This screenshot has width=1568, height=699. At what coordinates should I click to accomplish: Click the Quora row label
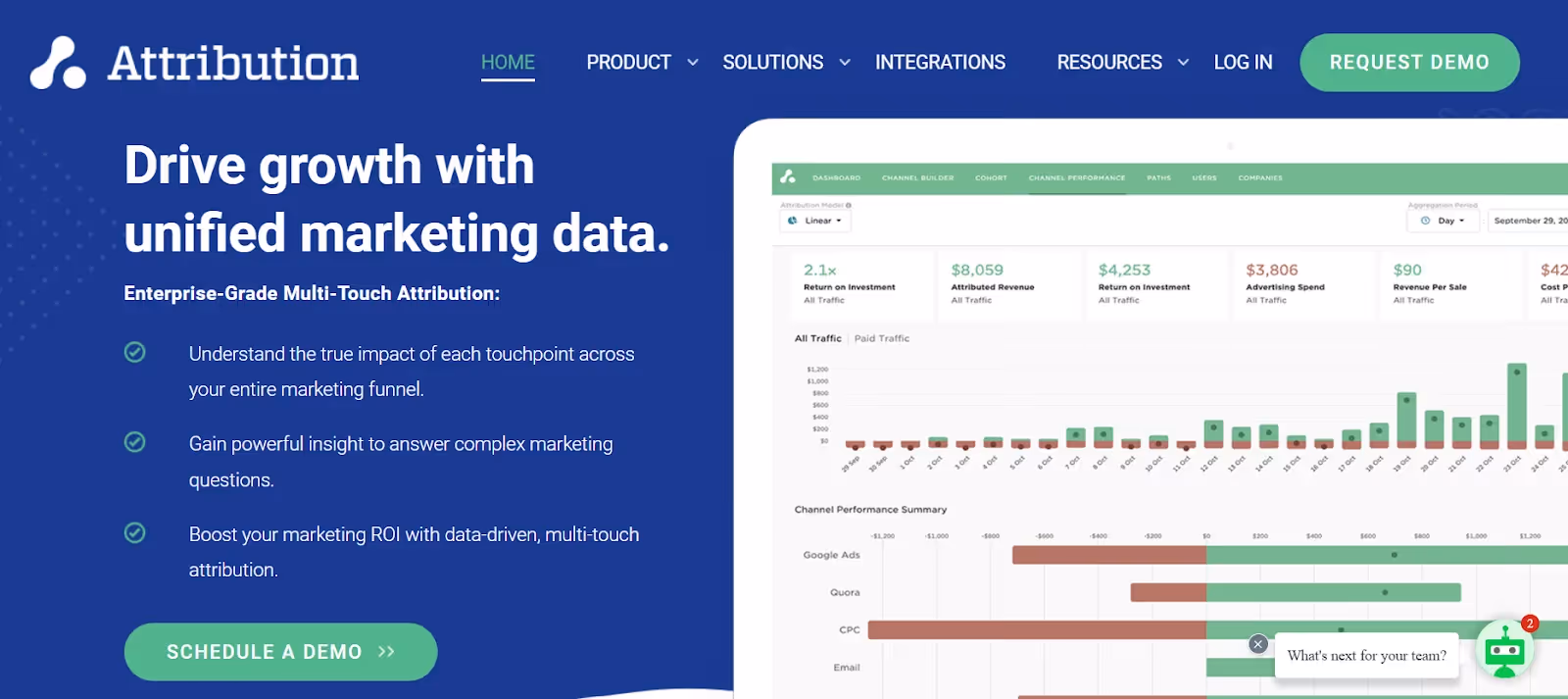point(845,592)
